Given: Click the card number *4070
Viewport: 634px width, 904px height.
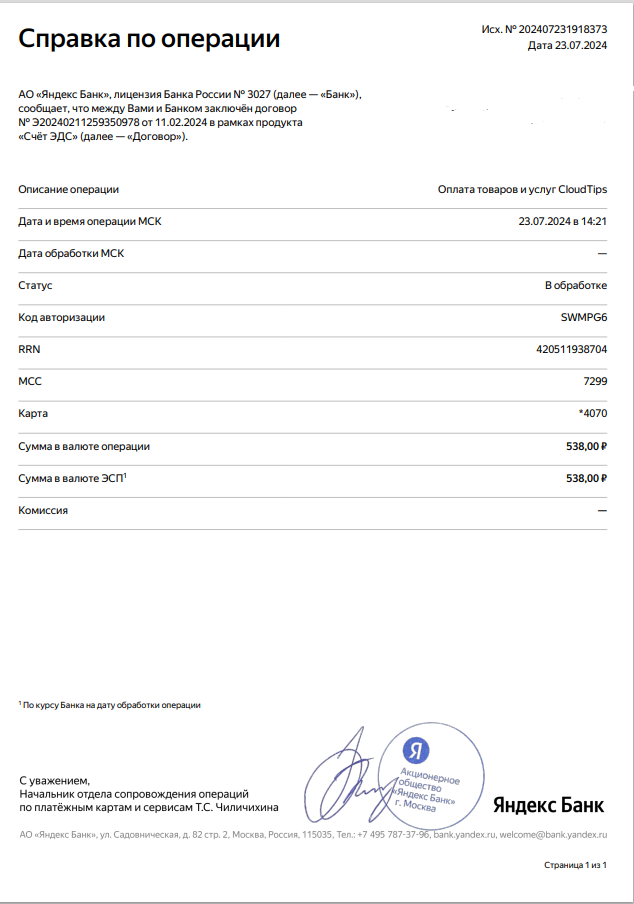Looking at the screenshot, I should click(593, 413).
